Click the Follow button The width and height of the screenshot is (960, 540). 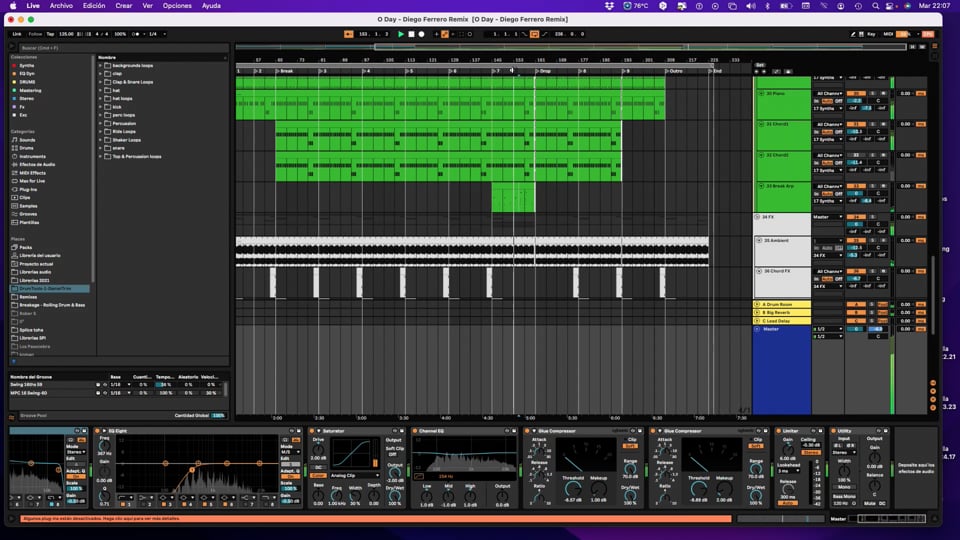coord(35,34)
